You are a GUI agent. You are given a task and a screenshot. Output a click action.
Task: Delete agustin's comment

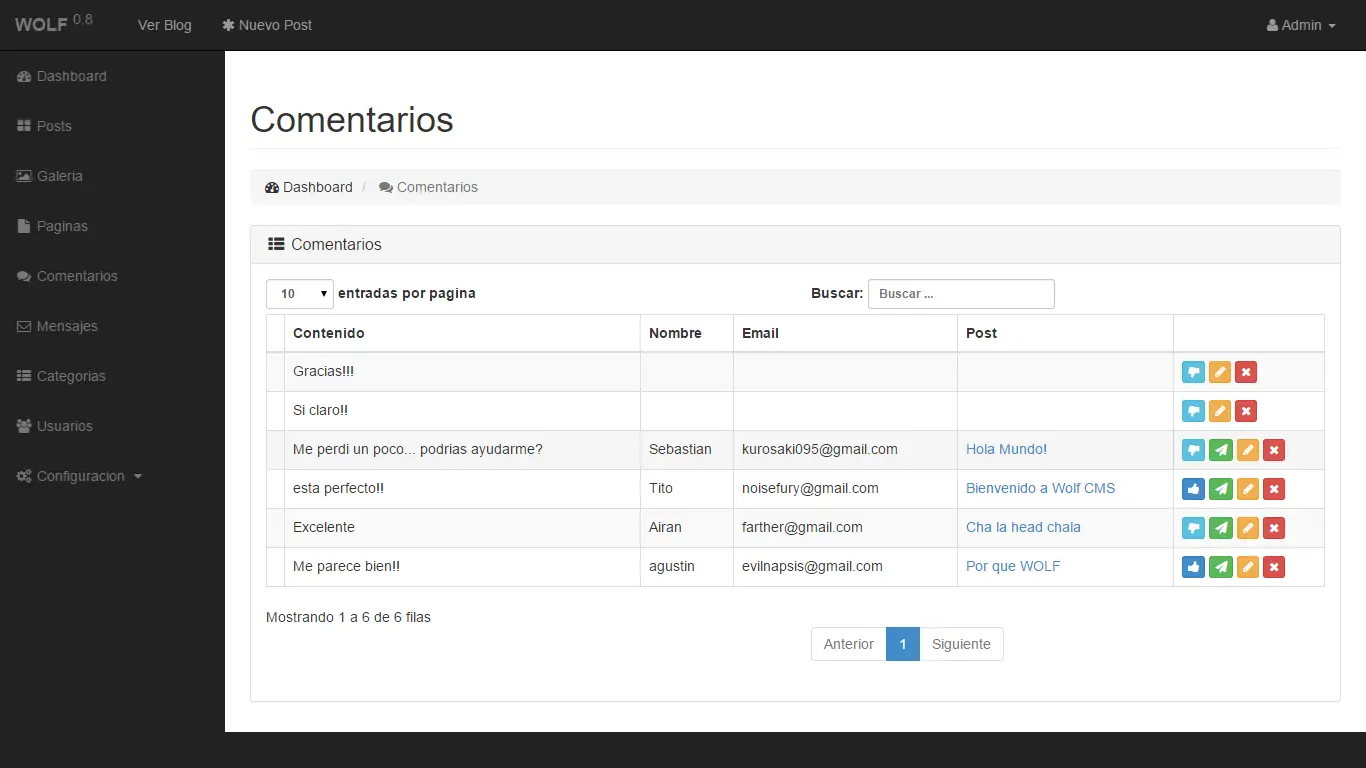coord(1274,567)
